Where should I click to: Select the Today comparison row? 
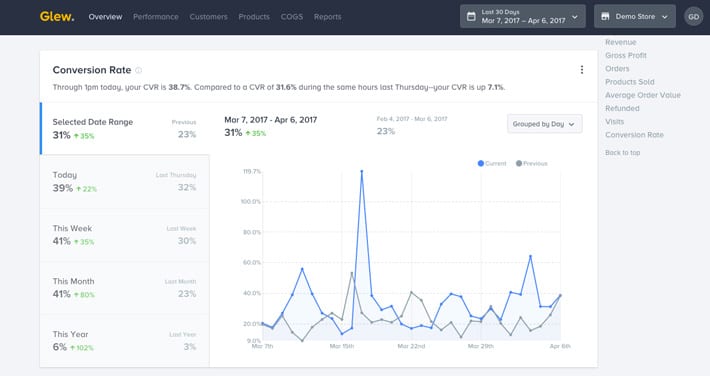coord(125,182)
